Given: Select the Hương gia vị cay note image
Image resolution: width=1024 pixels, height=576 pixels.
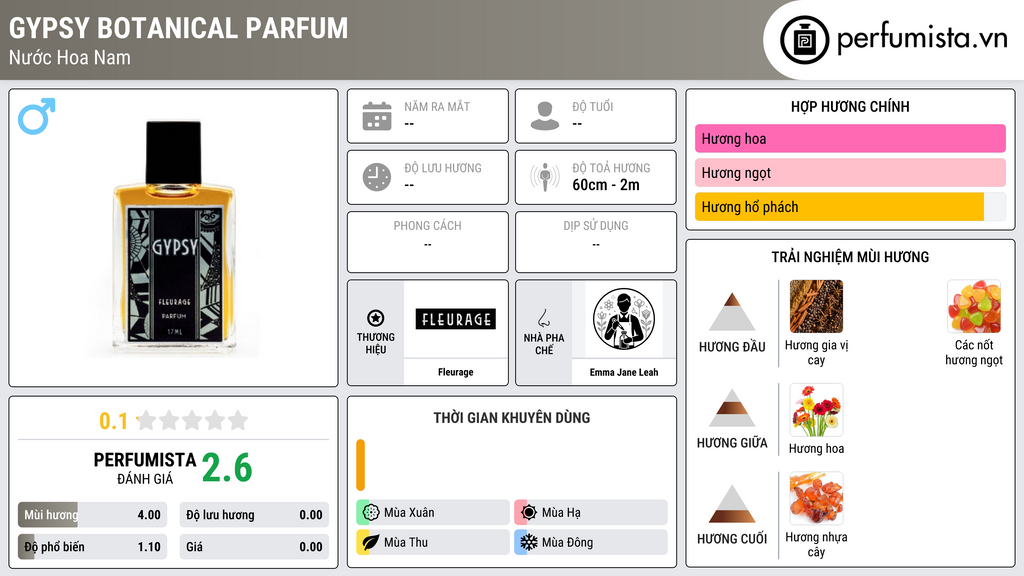Looking at the screenshot, I should click(x=816, y=306).
